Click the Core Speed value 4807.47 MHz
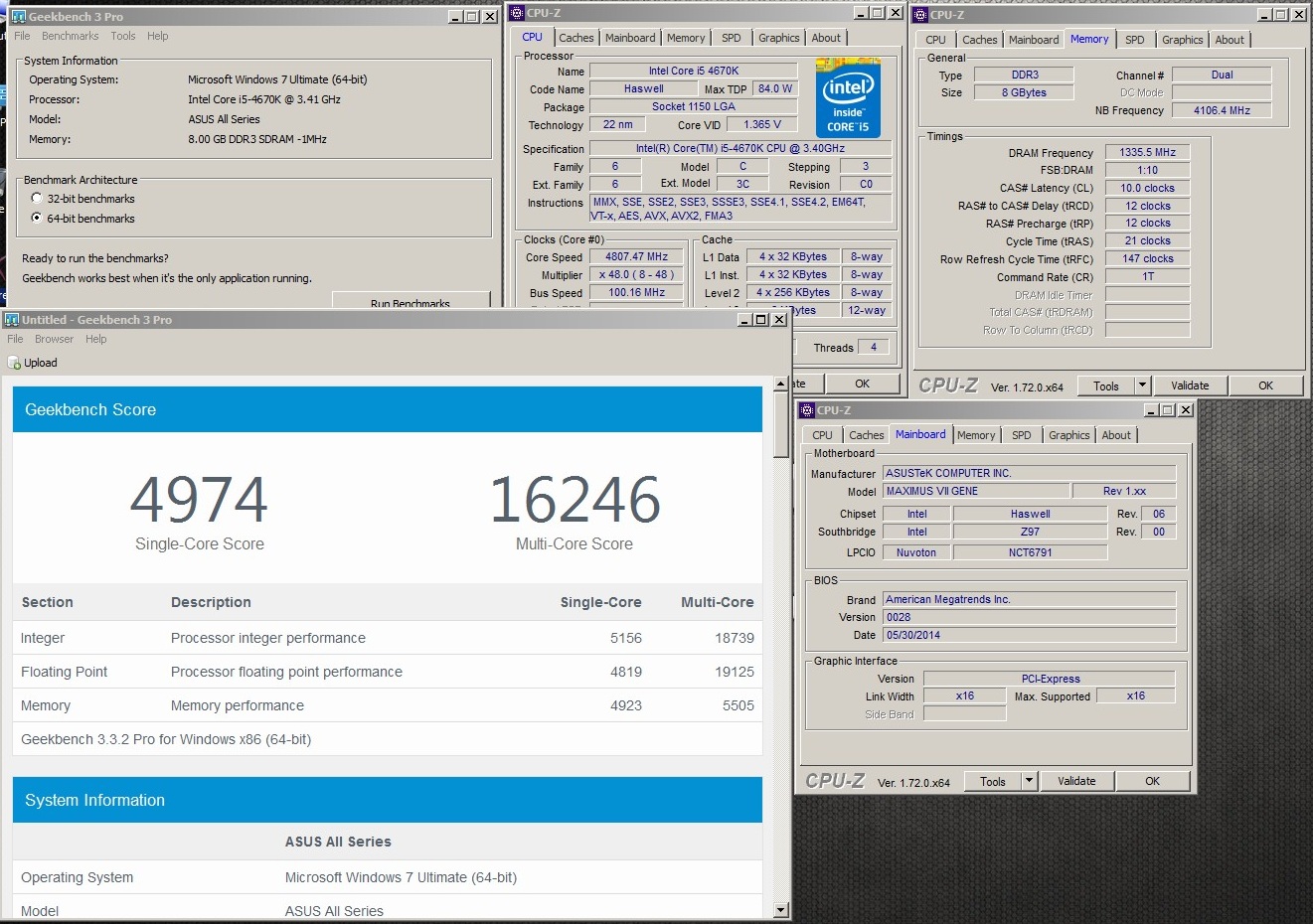 (636, 256)
